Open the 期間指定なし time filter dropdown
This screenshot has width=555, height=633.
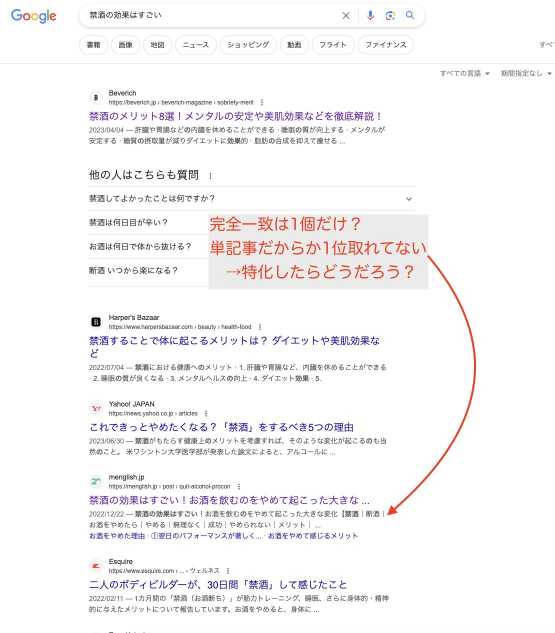[526, 73]
